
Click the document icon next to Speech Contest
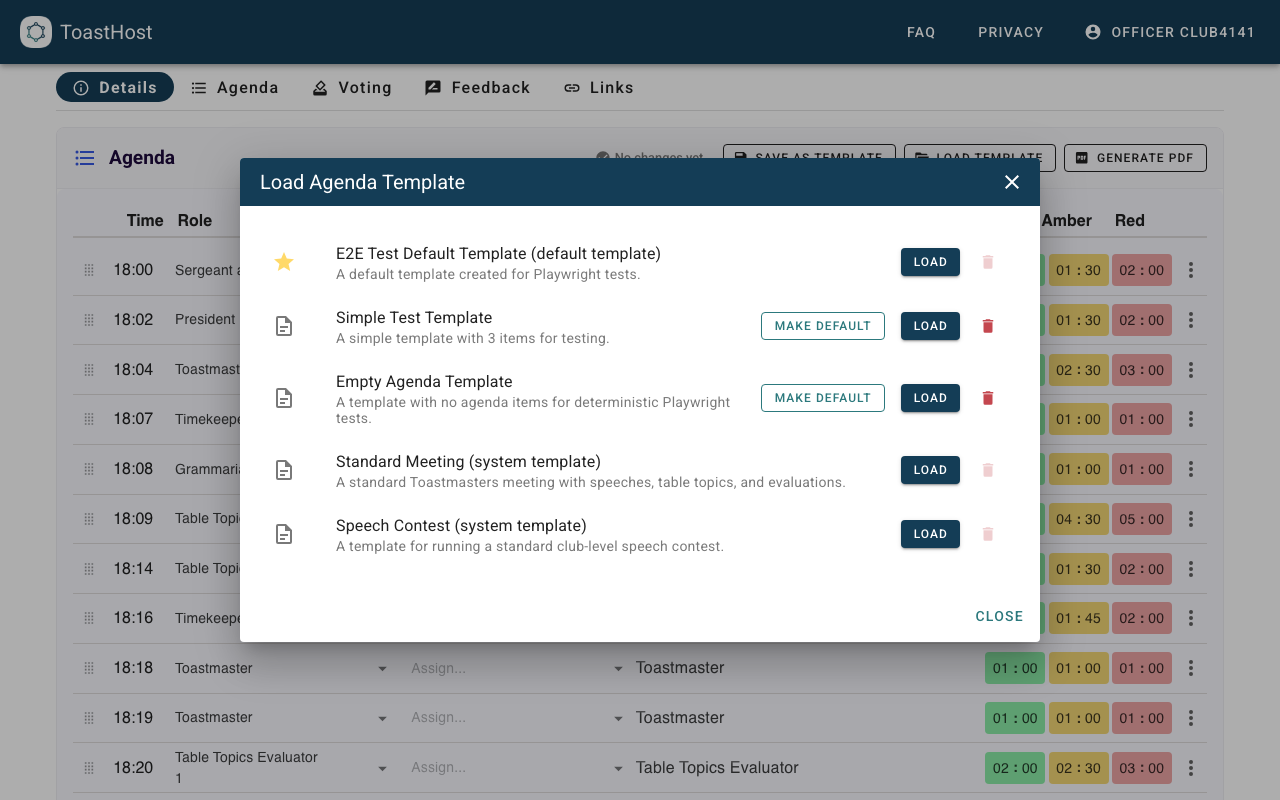[x=284, y=534]
